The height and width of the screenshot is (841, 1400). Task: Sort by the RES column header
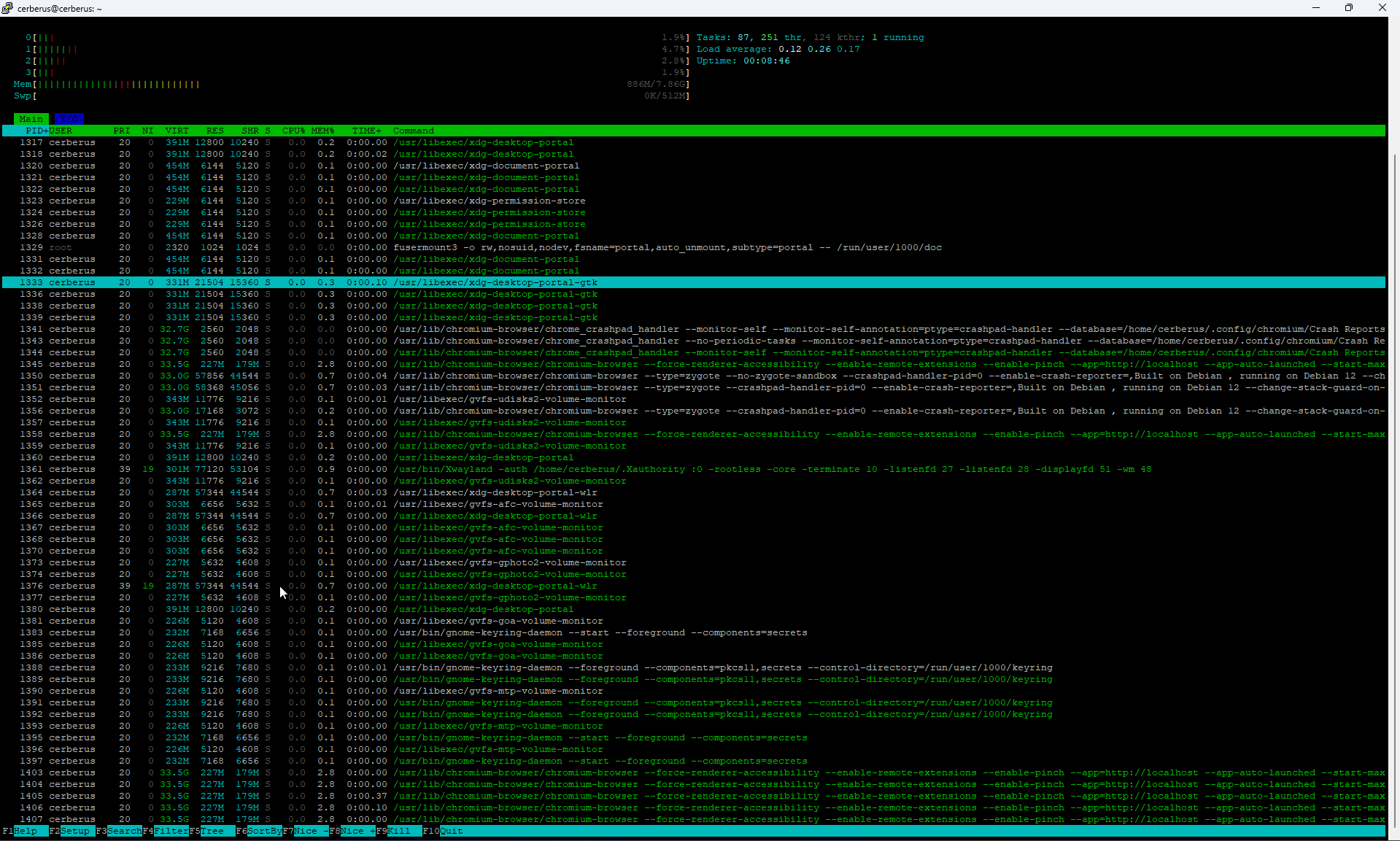click(215, 131)
